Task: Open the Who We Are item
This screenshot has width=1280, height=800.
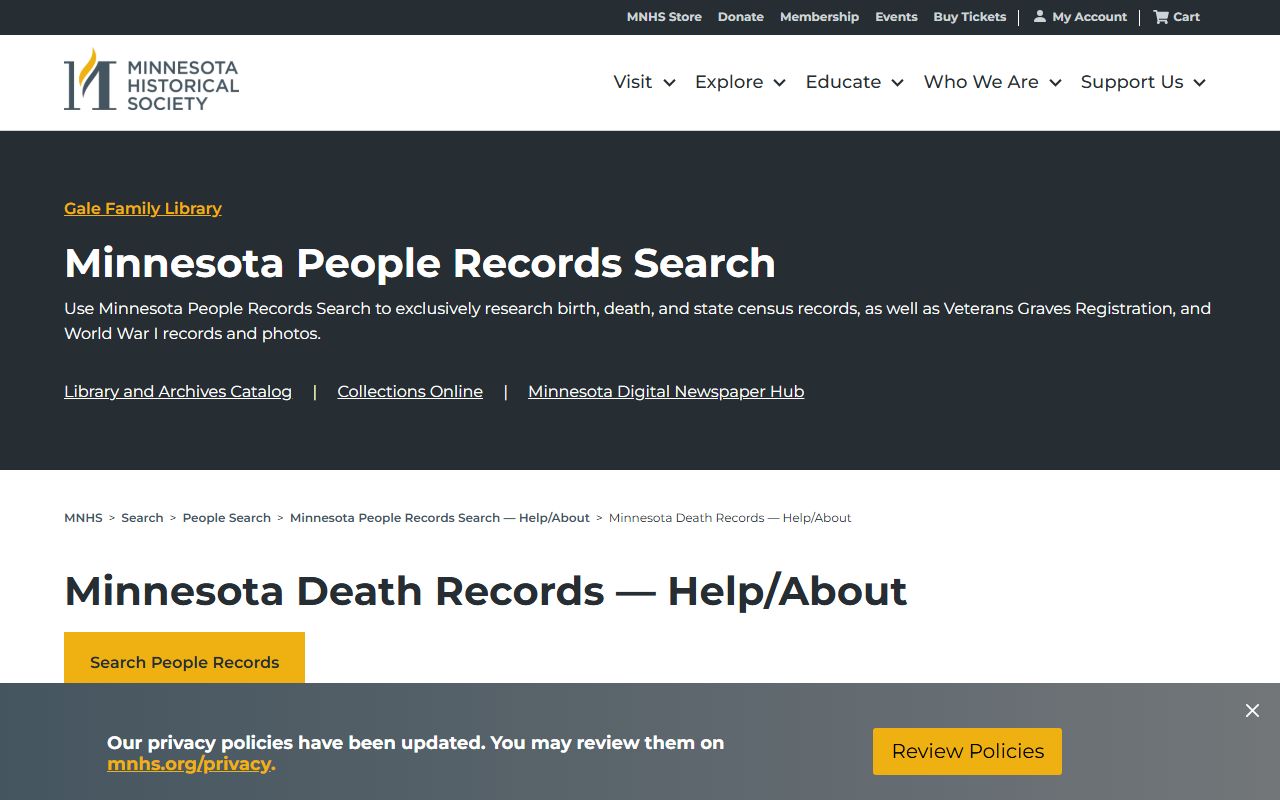Action: coord(981,82)
